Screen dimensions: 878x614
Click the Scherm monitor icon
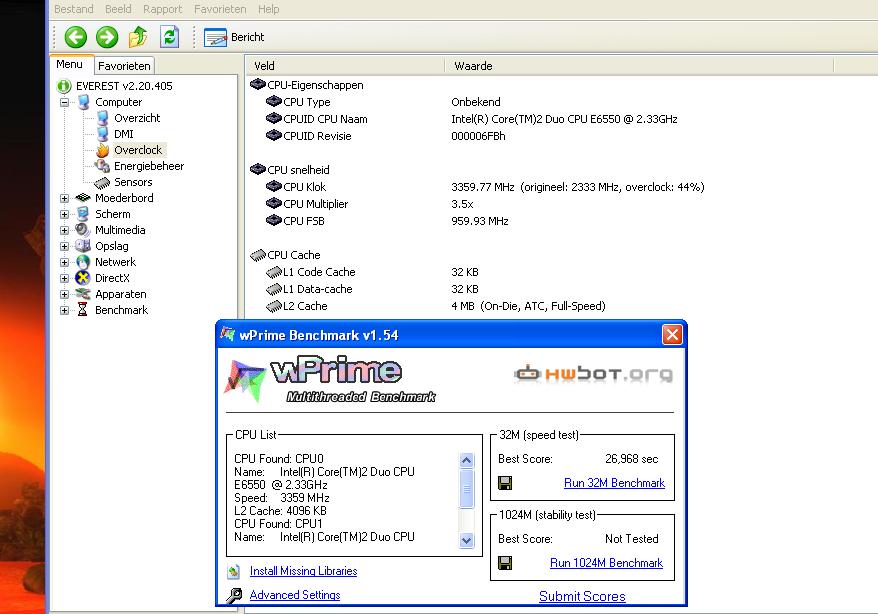click(x=83, y=214)
